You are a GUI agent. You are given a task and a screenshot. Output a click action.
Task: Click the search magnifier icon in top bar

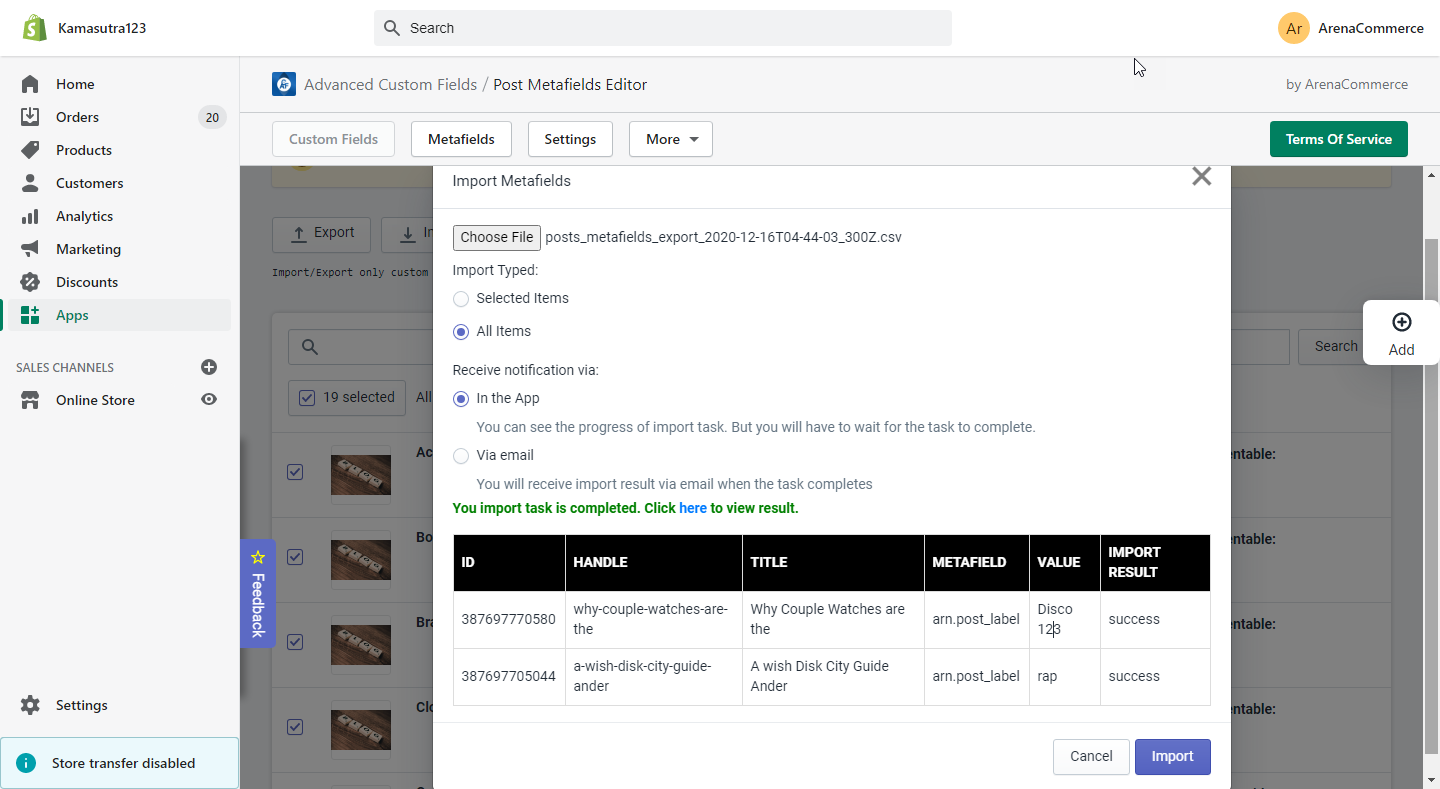pos(392,28)
